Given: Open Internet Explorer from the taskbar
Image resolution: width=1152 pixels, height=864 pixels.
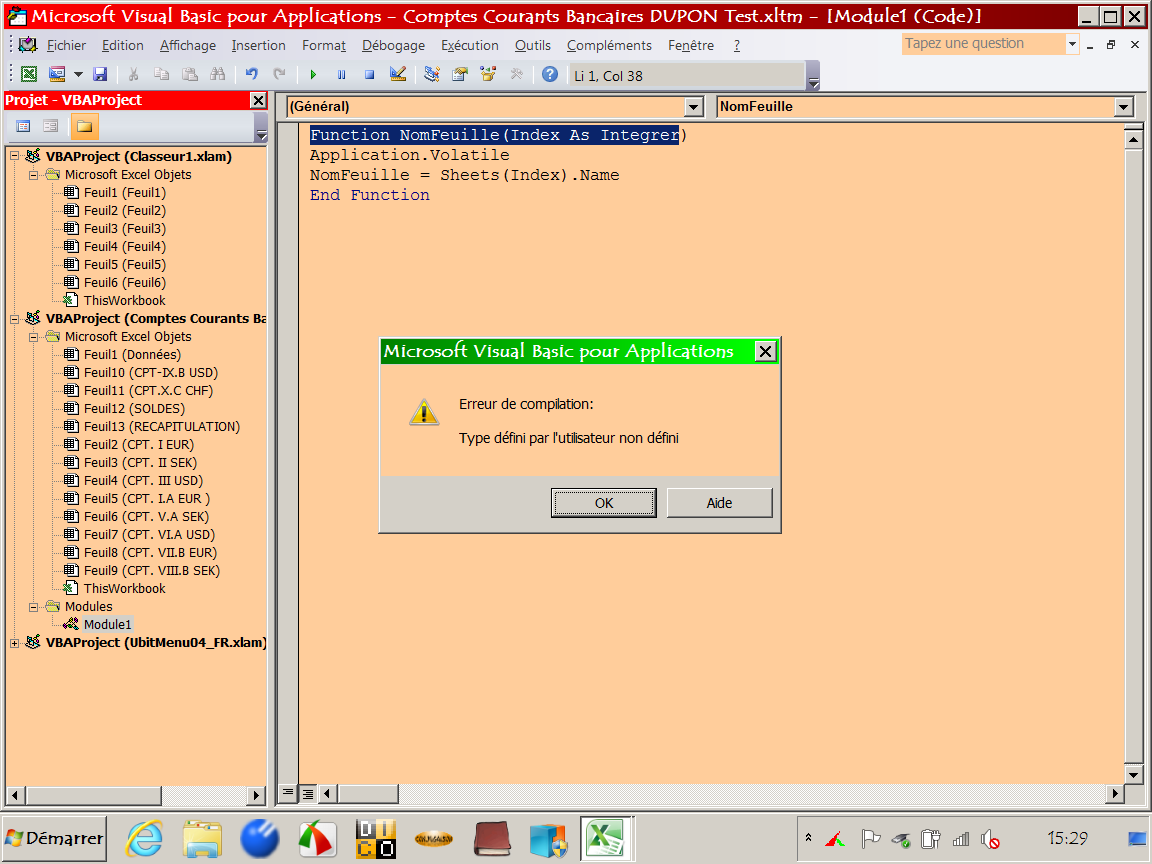Looking at the screenshot, I should coord(145,838).
